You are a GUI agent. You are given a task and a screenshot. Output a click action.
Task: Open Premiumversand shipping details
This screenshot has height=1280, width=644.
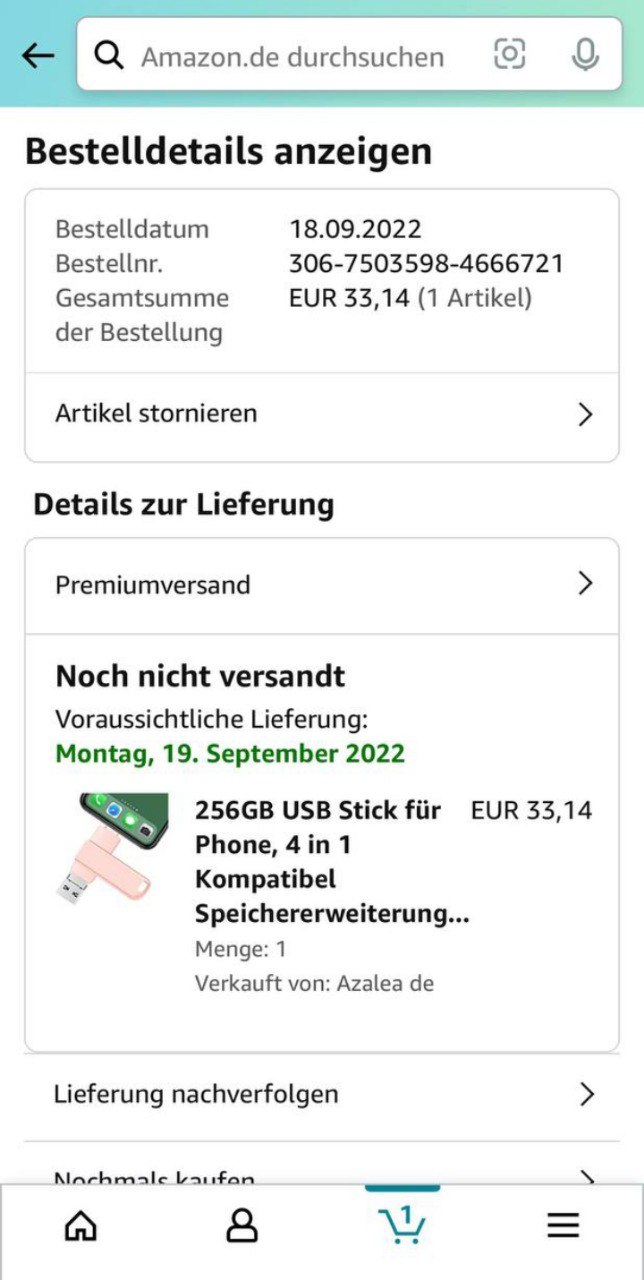click(x=153, y=585)
